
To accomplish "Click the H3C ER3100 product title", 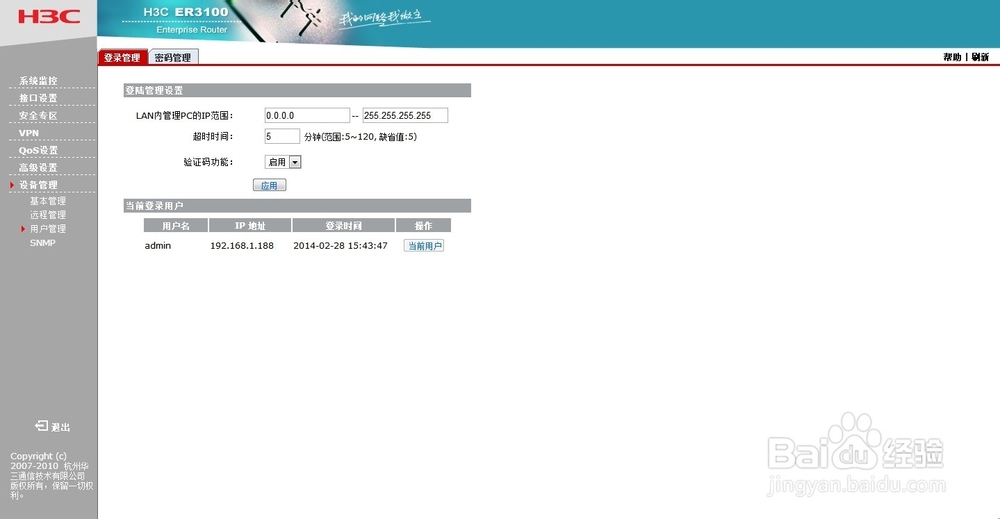I will 186,12.
